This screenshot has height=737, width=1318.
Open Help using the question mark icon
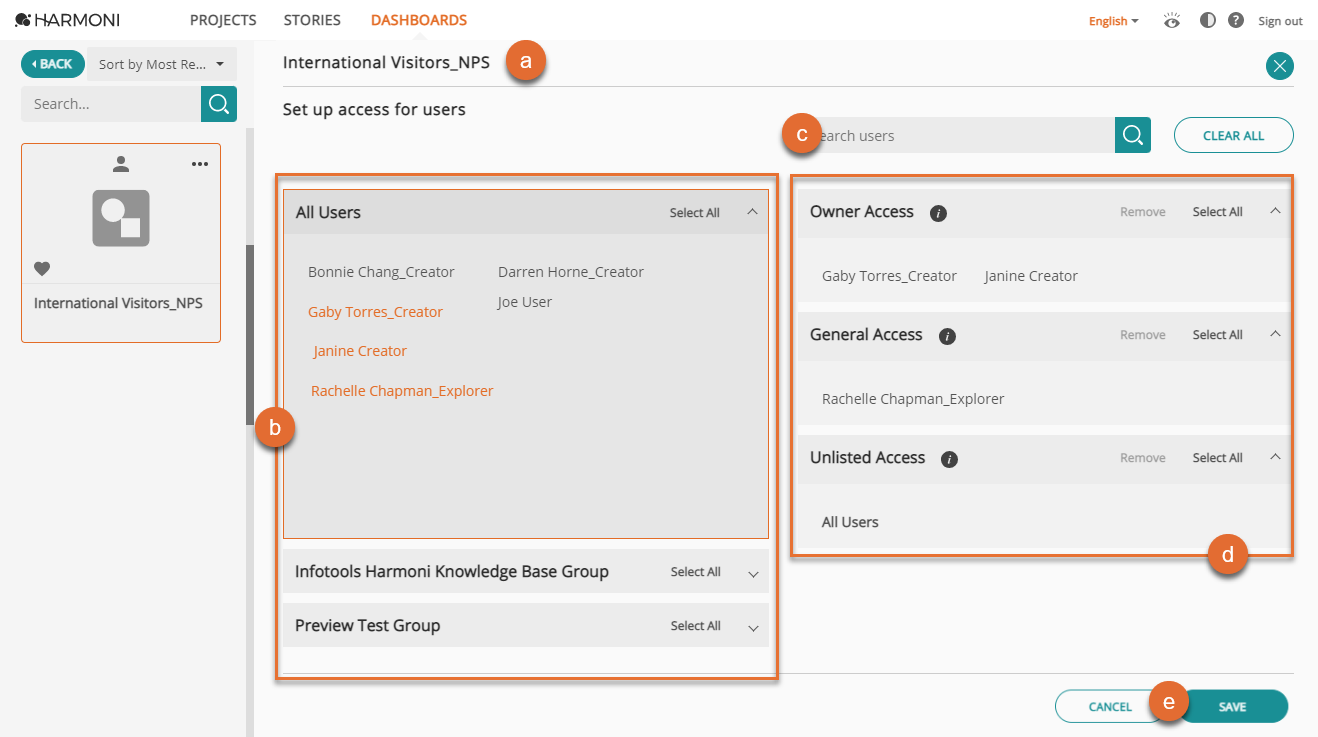[x=1237, y=19]
